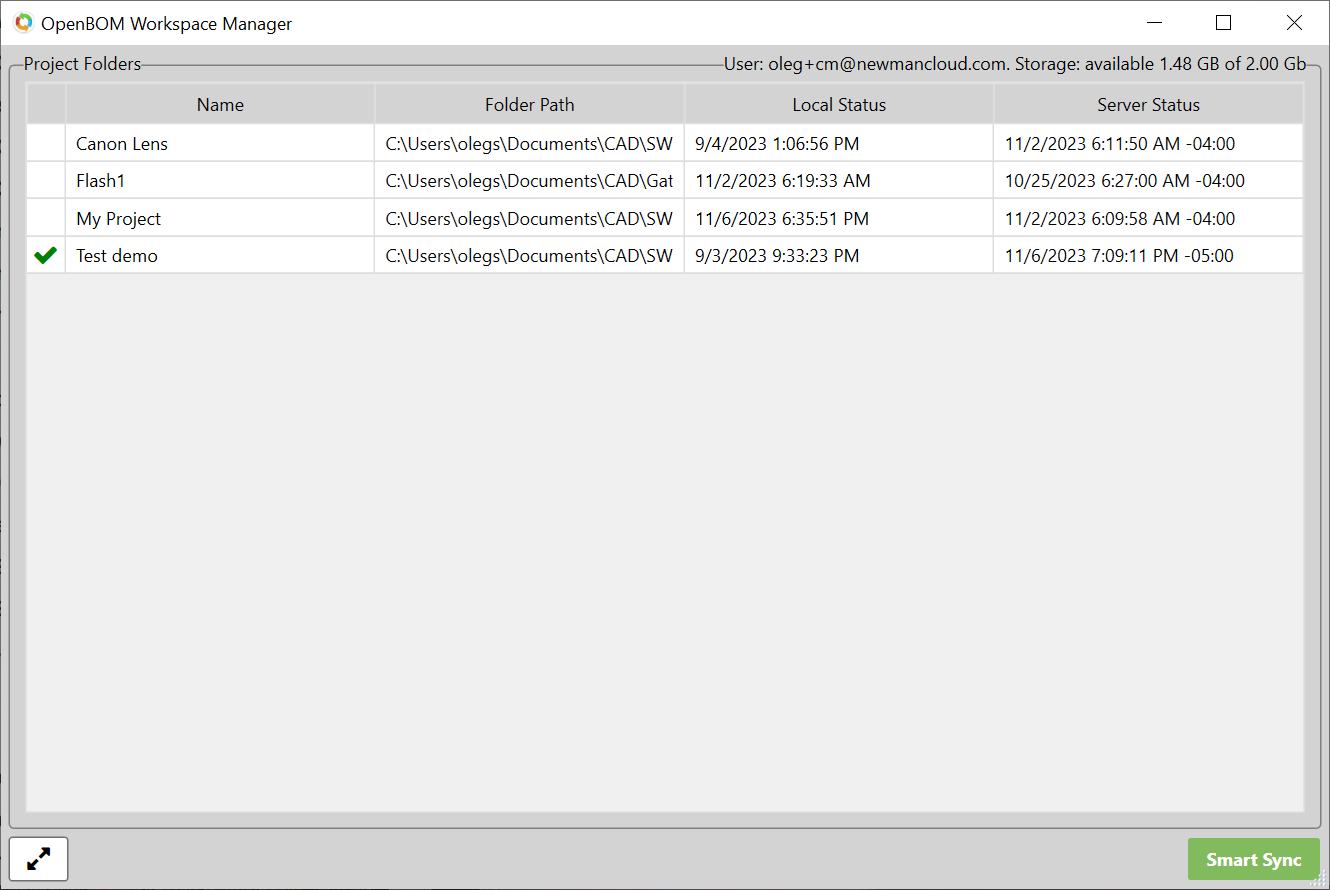Click local status 9/4/2023 1:06:56 PM
Image resolution: width=1330 pixels, height=890 pixels.
coord(777,144)
